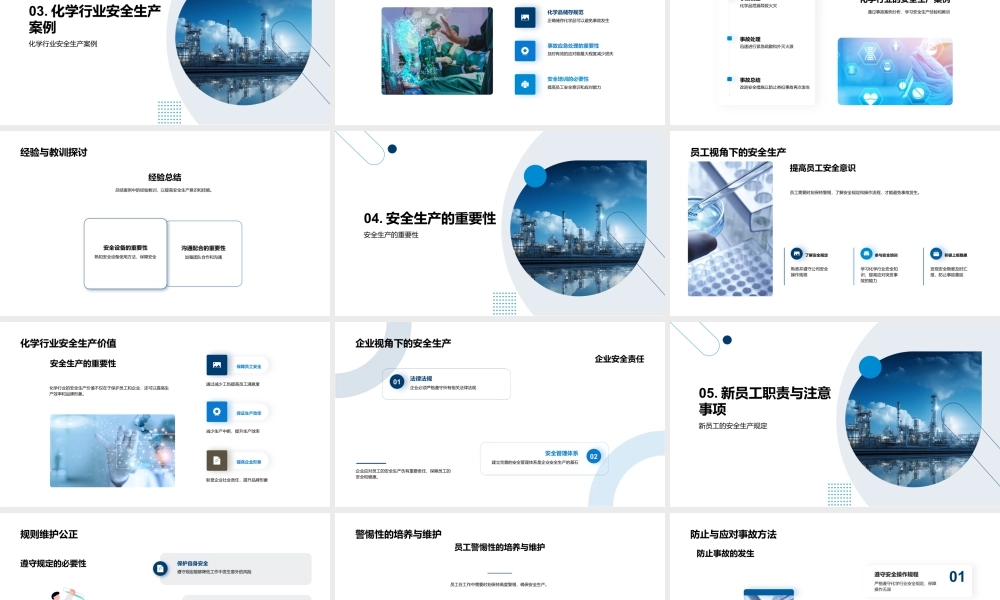Click the 防止事故的发生 heading
1000x600 pixels.
[x=725, y=553]
